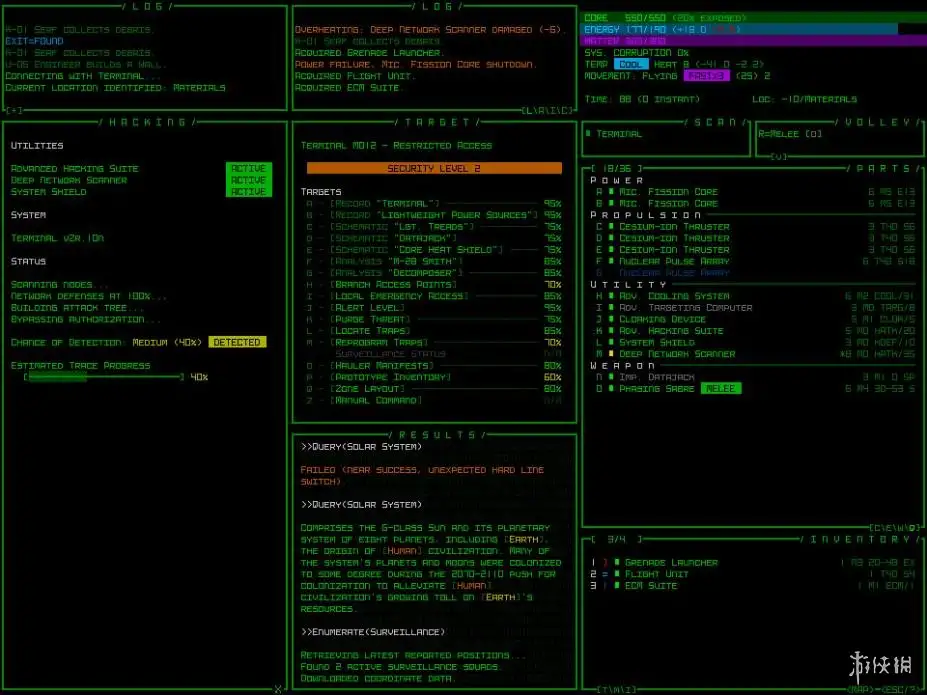Click the EXIT=FOUND log line
The image size is (927, 695).
tap(34, 41)
